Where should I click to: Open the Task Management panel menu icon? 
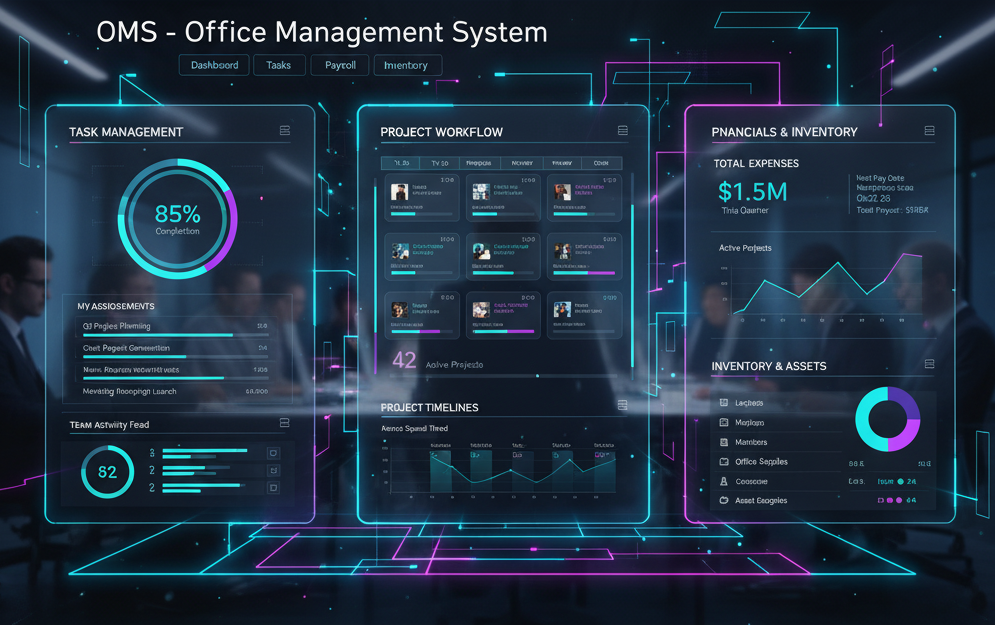point(285,131)
